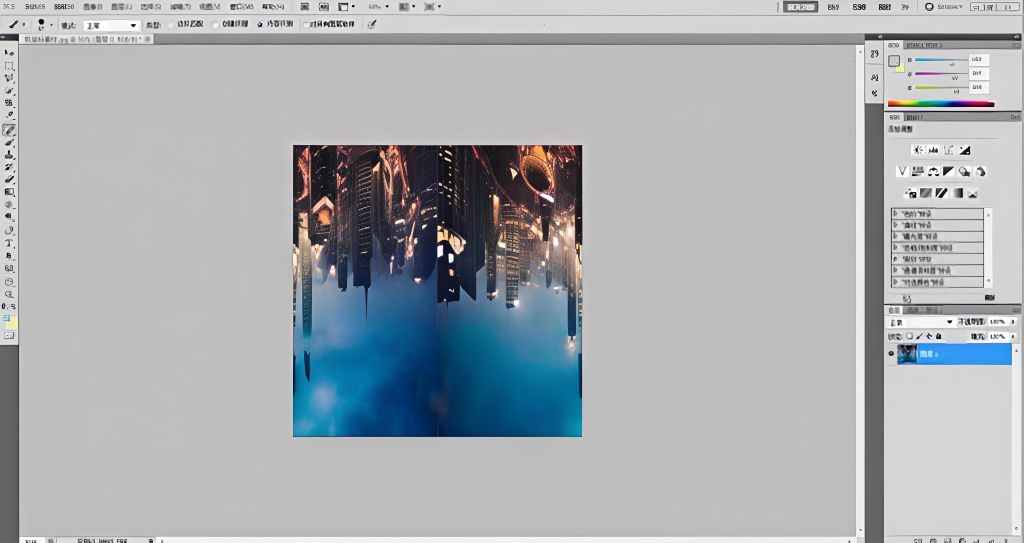Select the Move tool in the toolbox

click(x=9, y=52)
